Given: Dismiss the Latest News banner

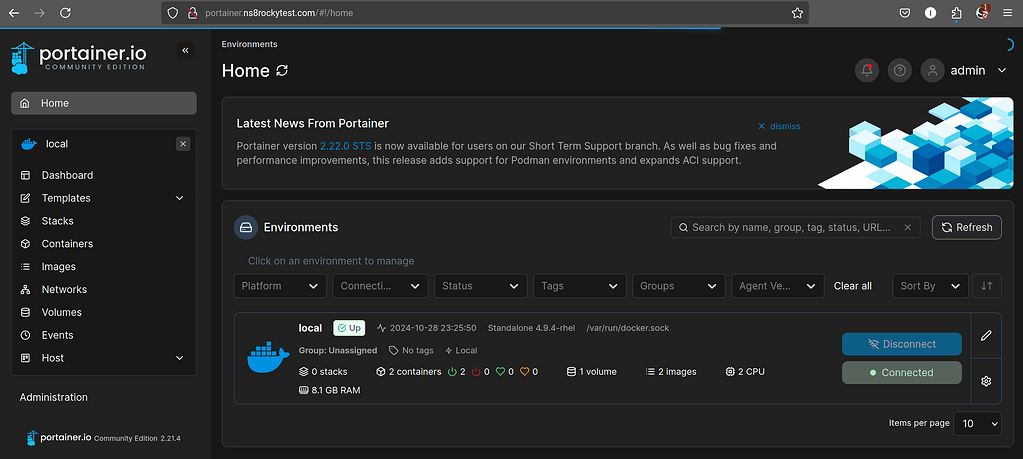Looking at the screenshot, I should (x=779, y=126).
